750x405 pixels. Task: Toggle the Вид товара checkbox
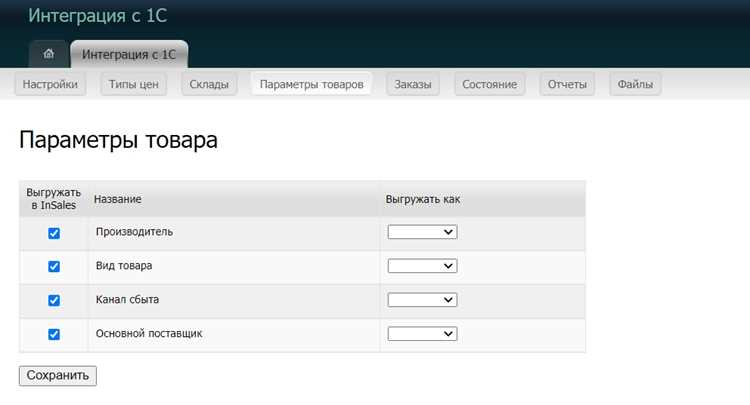pos(54,266)
